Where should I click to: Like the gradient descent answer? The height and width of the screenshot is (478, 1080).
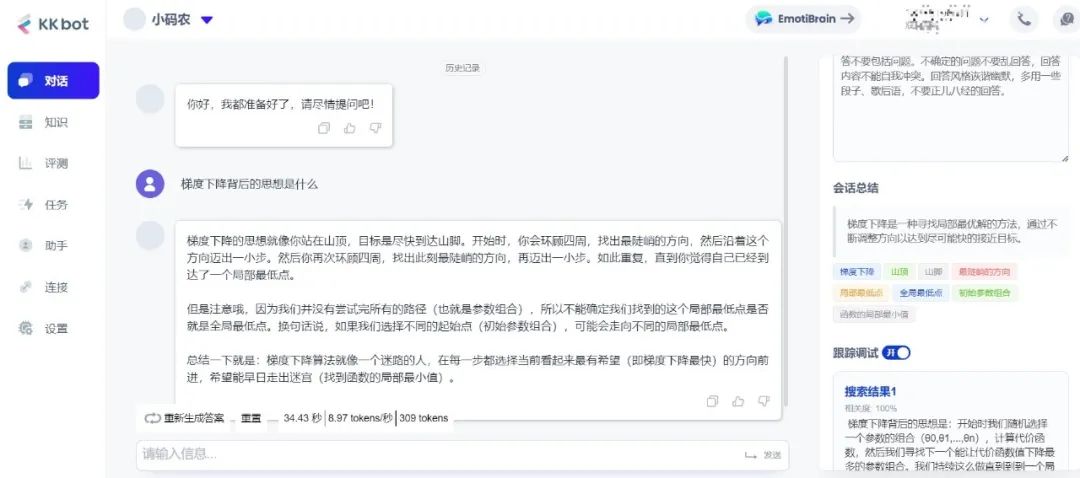(x=738, y=401)
